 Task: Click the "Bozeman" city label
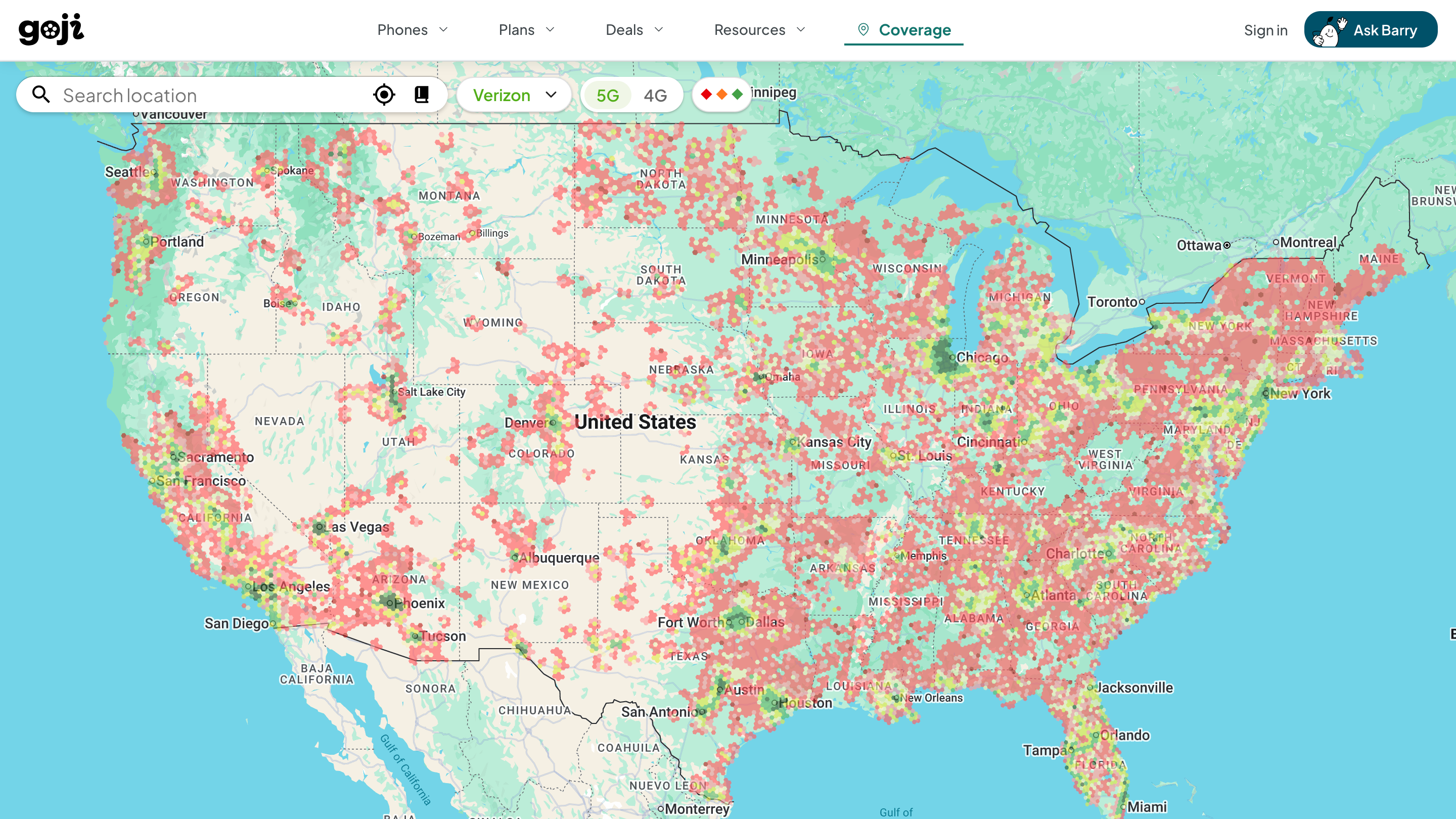pyautogui.click(x=439, y=237)
